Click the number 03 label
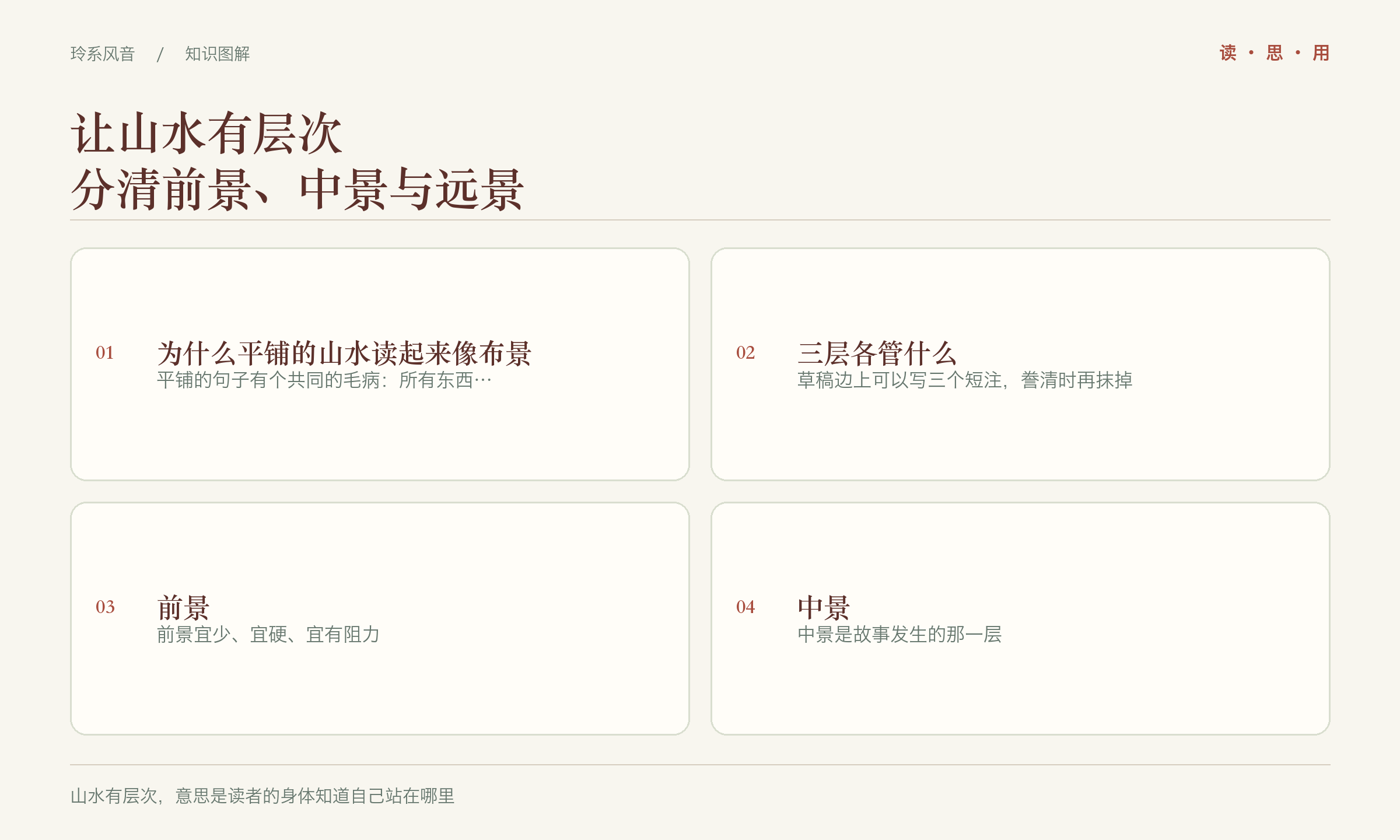 pos(105,607)
